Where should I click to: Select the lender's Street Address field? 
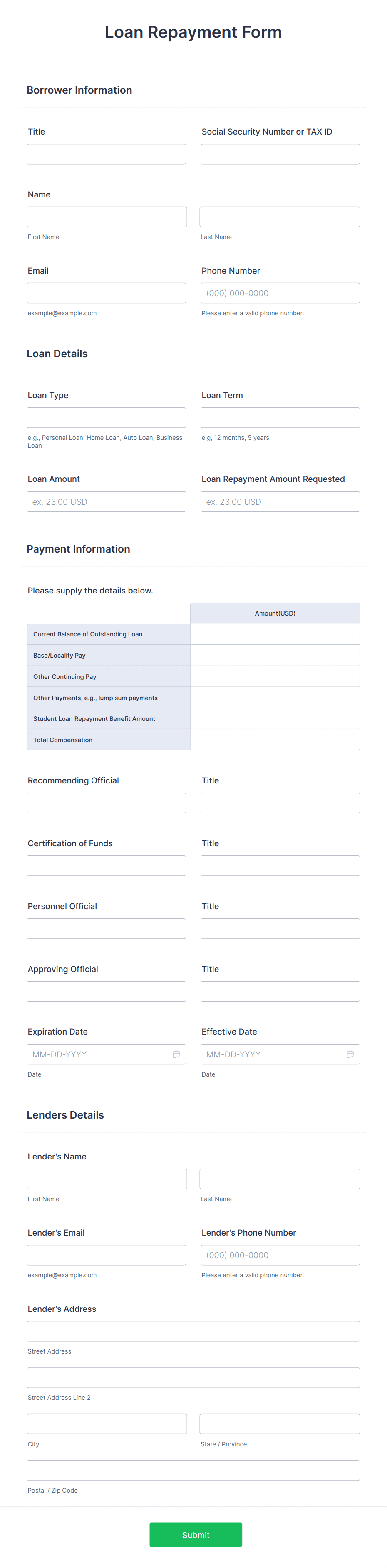193,1331
